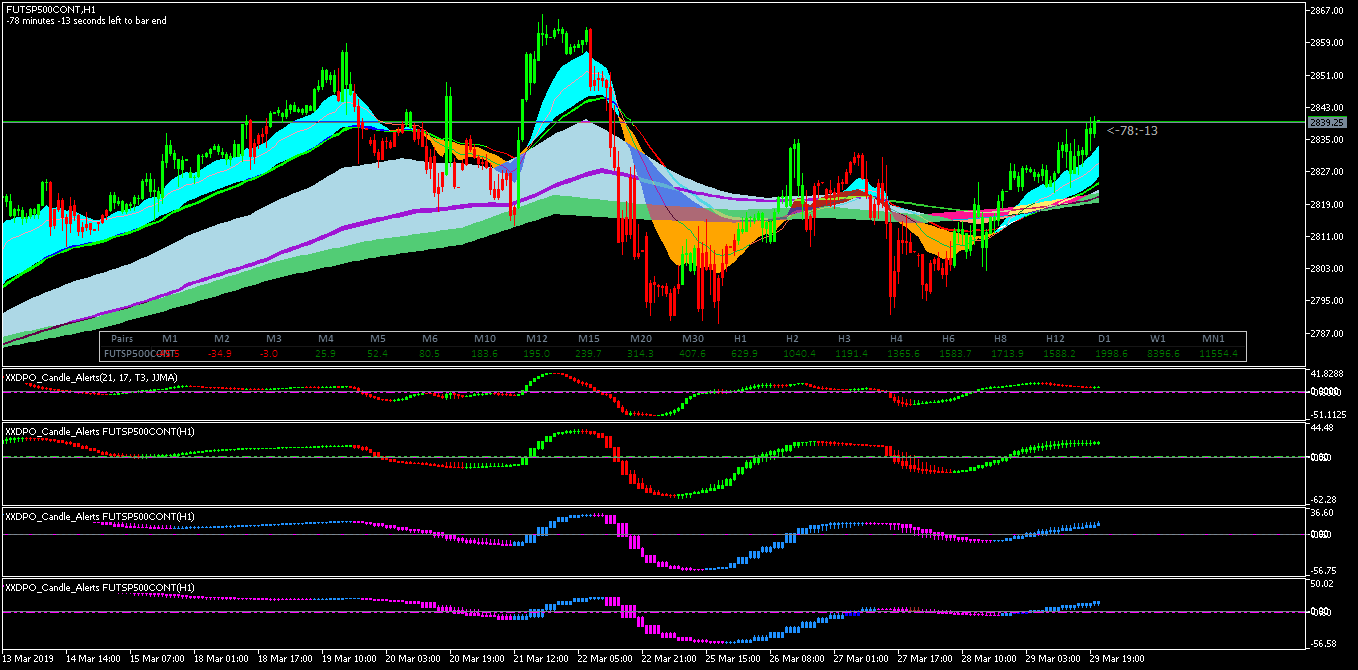Click the 2851 price axis label
The image size is (1358, 670).
click(x=1326, y=76)
